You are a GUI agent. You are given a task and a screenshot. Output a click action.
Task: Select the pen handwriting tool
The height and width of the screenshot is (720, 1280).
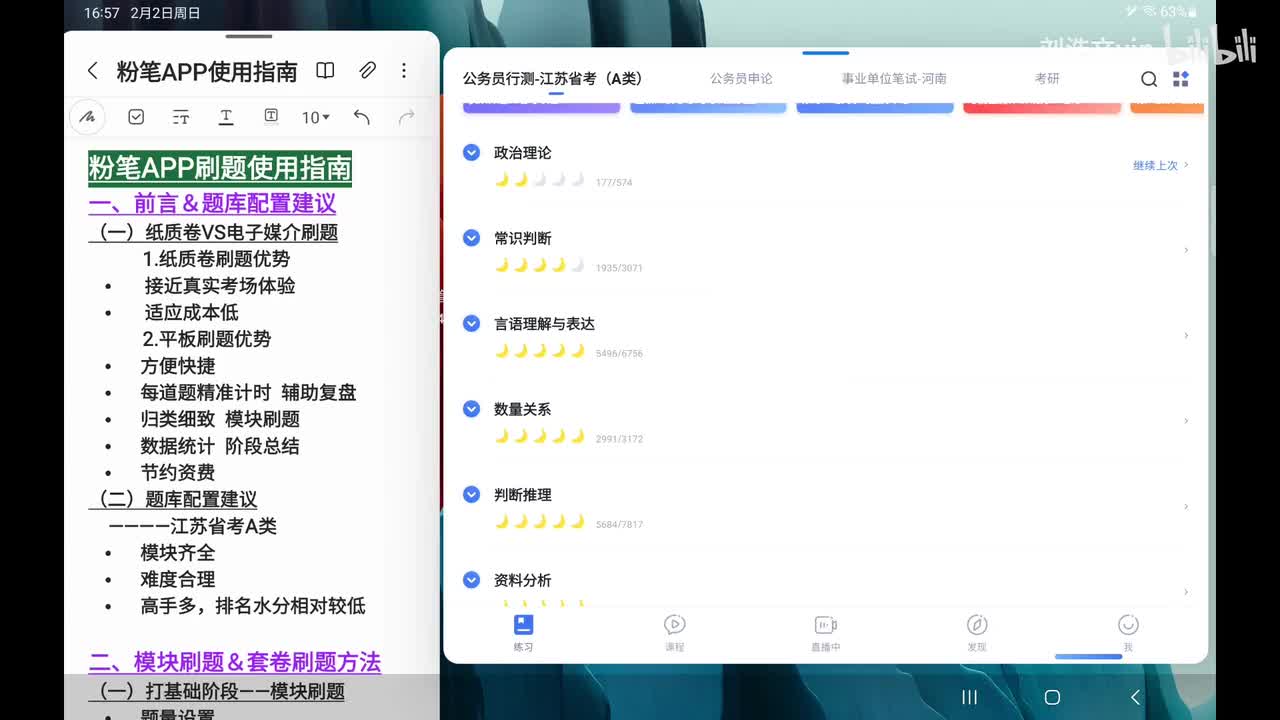click(x=88, y=117)
